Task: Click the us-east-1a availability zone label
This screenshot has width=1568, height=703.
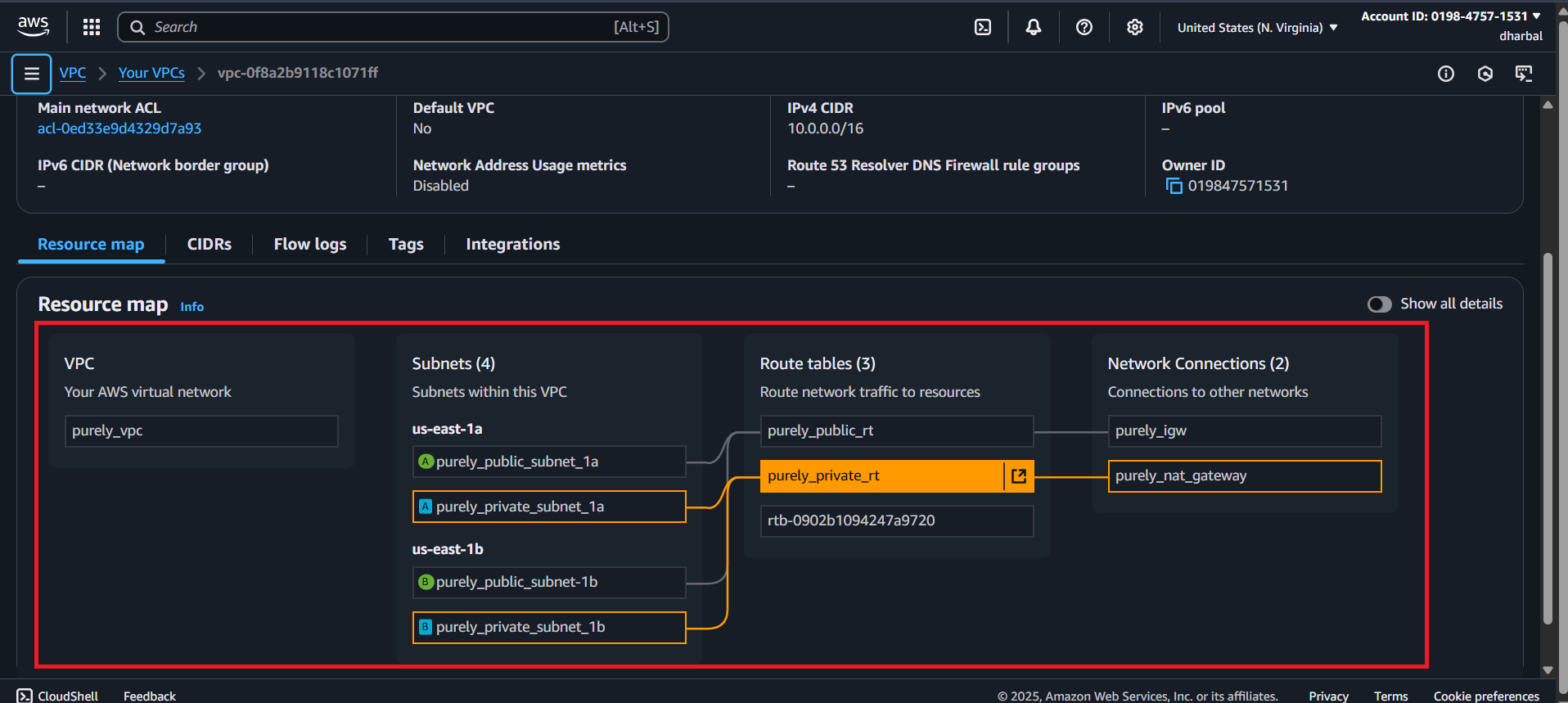Action: [447, 429]
